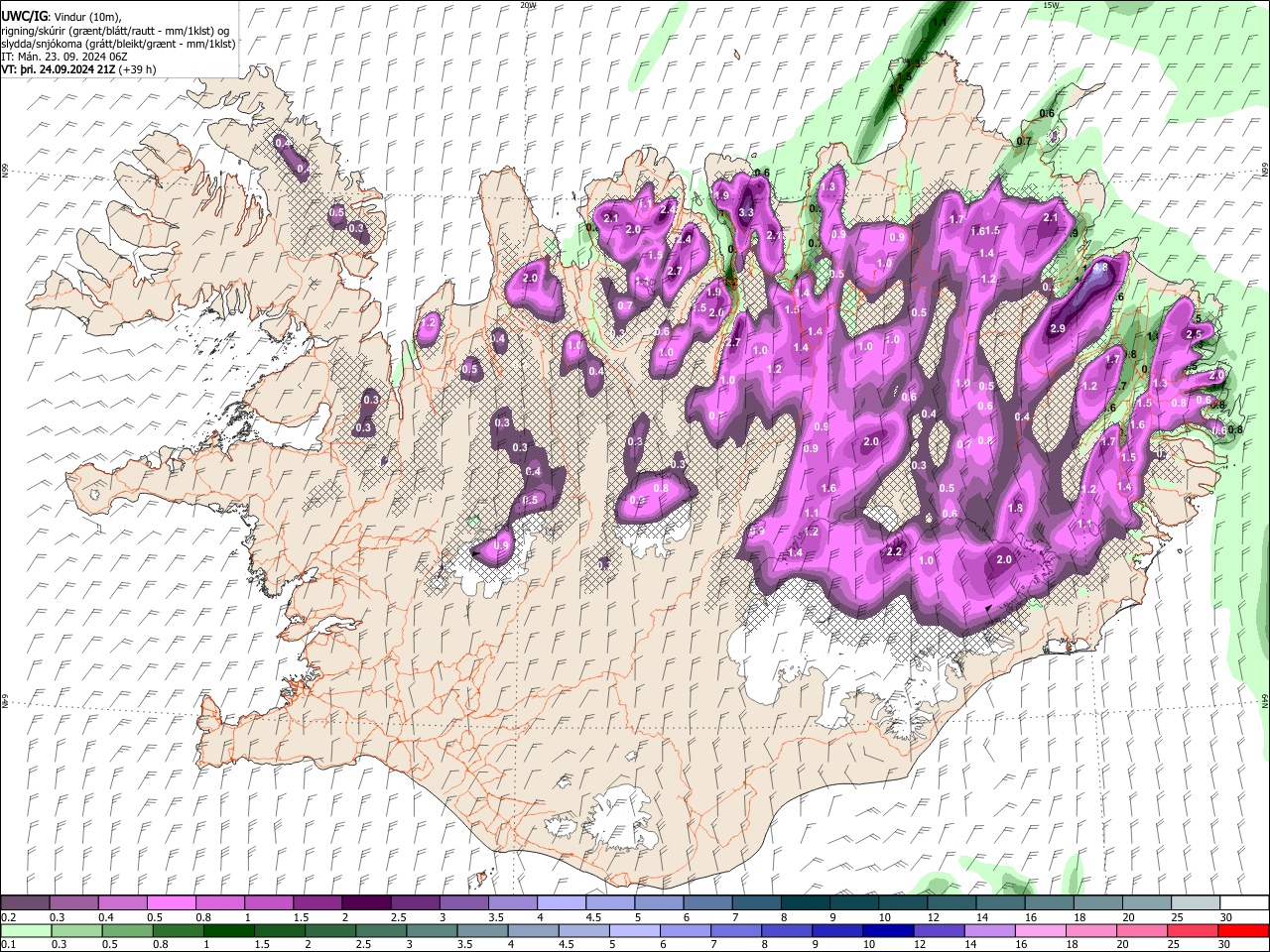Select the Vindur (10m) label in the header
The height and width of the screenshot is (952, 1270).
tap(85, 17)
